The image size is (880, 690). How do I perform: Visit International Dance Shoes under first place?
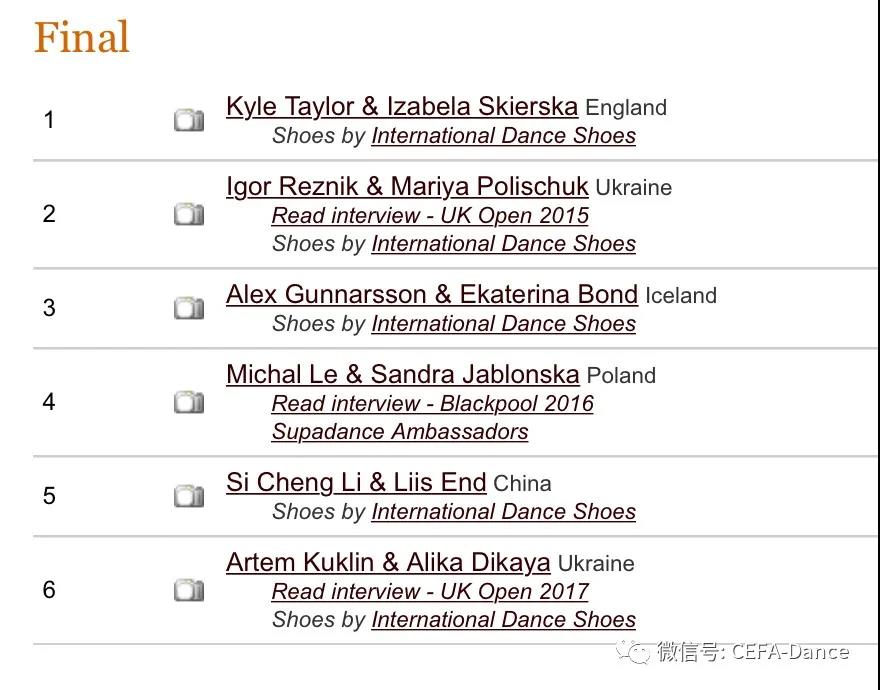[x=503, y=136]
